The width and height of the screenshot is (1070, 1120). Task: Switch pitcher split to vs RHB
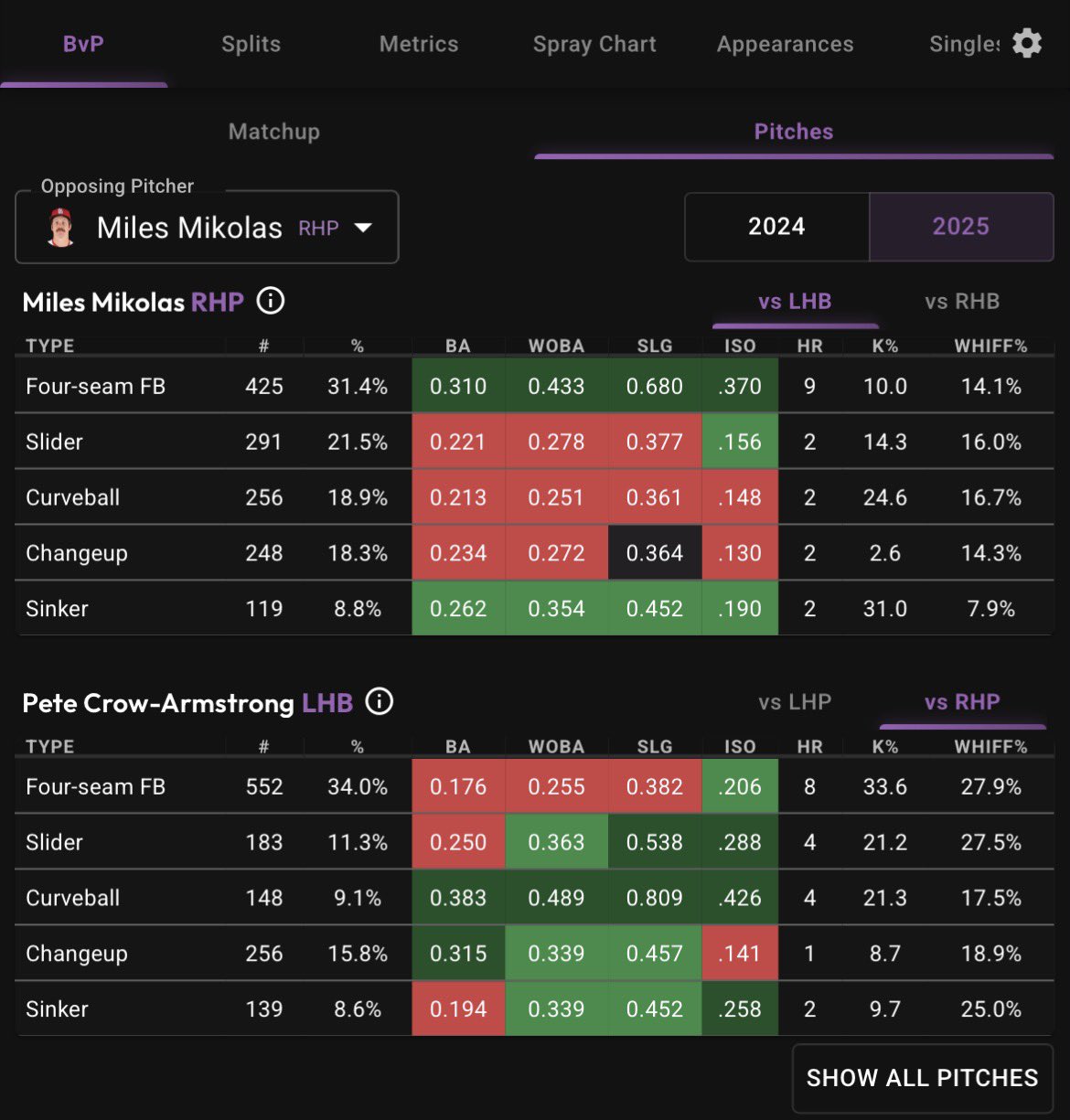click(961, 301)
